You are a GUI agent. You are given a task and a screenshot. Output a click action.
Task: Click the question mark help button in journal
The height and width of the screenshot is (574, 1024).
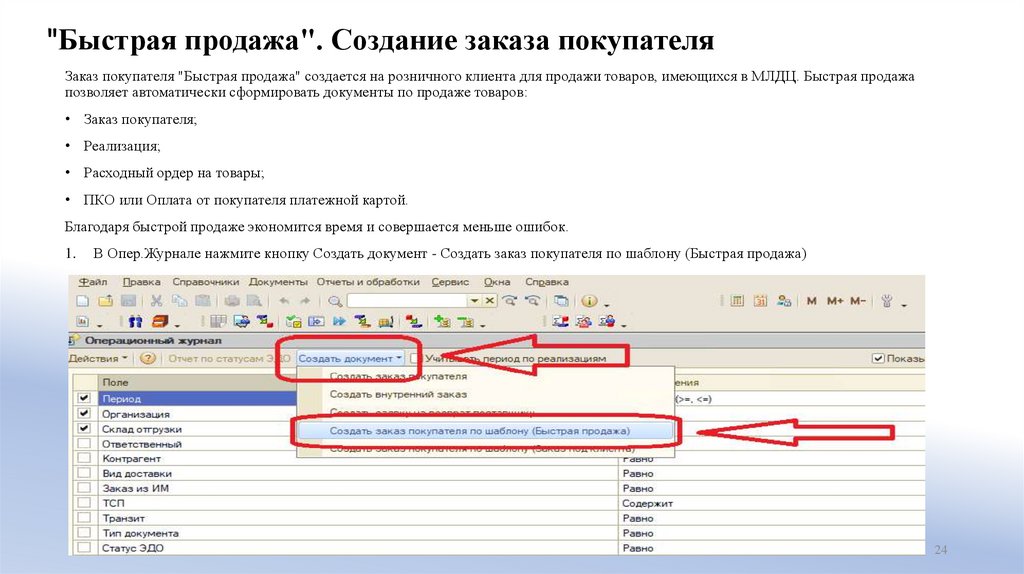pos(148,358)
